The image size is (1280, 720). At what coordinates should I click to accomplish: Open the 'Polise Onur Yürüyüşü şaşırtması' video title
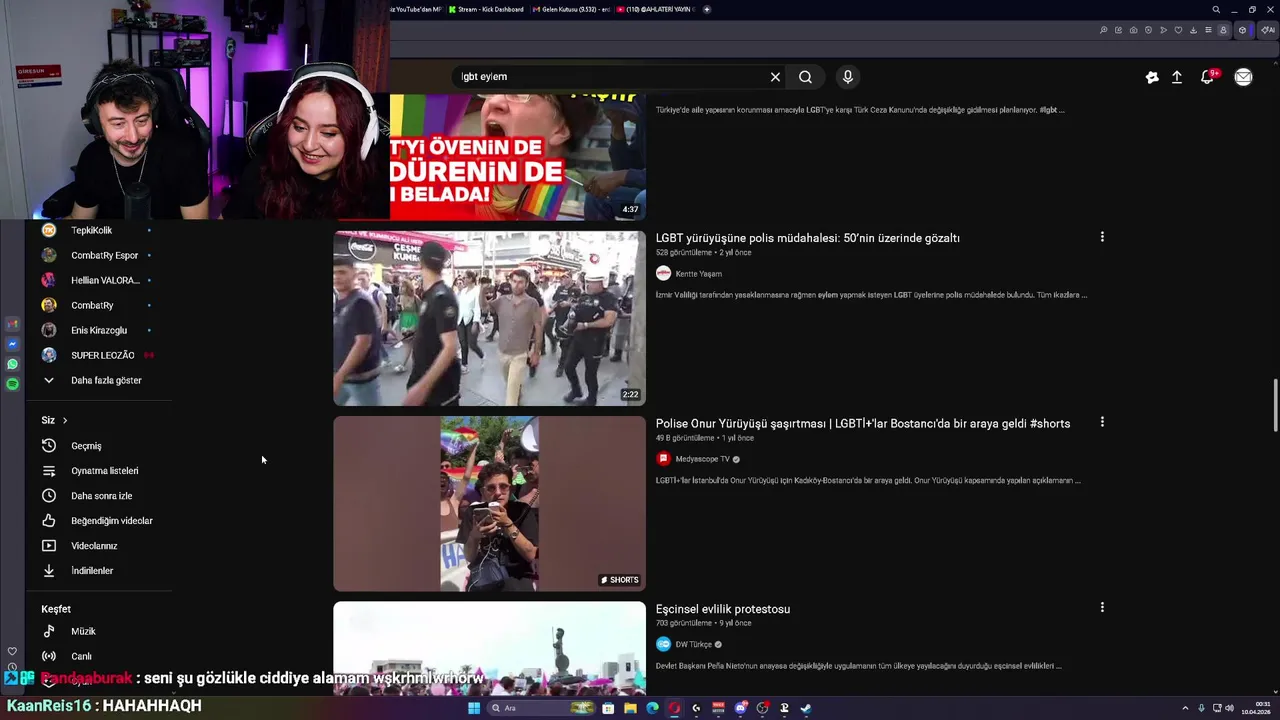coord(863,424)
